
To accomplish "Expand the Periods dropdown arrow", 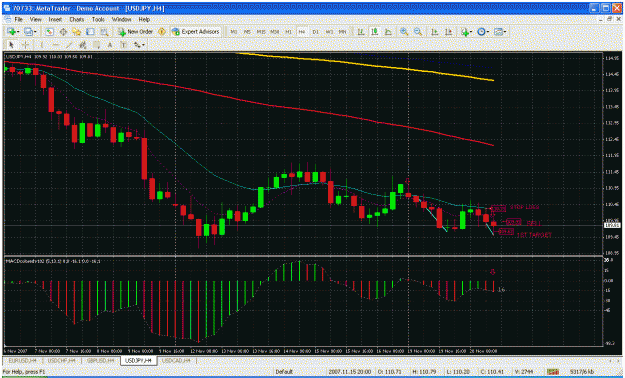I will pyautogui.click(x=488, y=32).
